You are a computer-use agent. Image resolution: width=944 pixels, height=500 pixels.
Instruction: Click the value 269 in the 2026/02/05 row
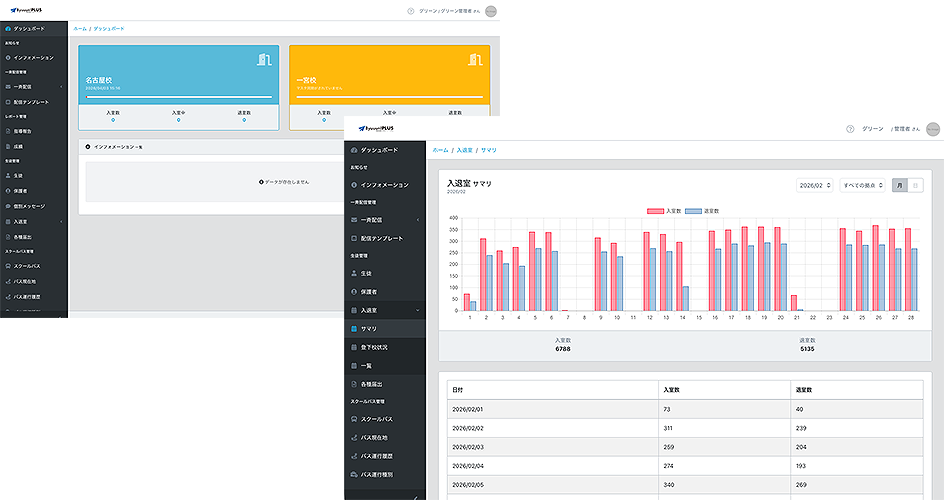pos(801,485)
